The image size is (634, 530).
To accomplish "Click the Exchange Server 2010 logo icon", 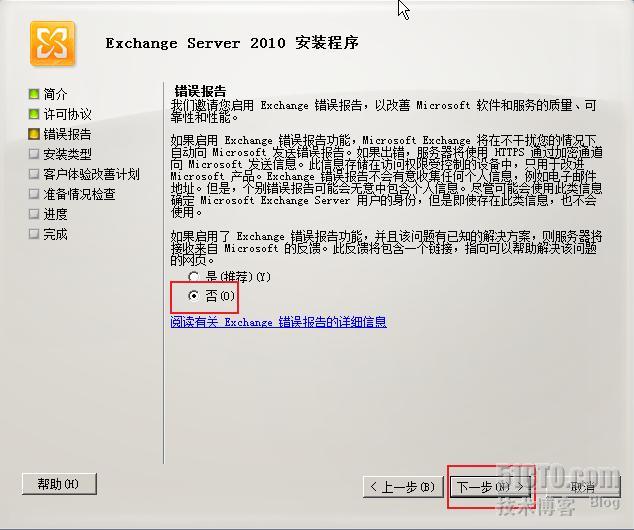I will click(x=53, y=43).
